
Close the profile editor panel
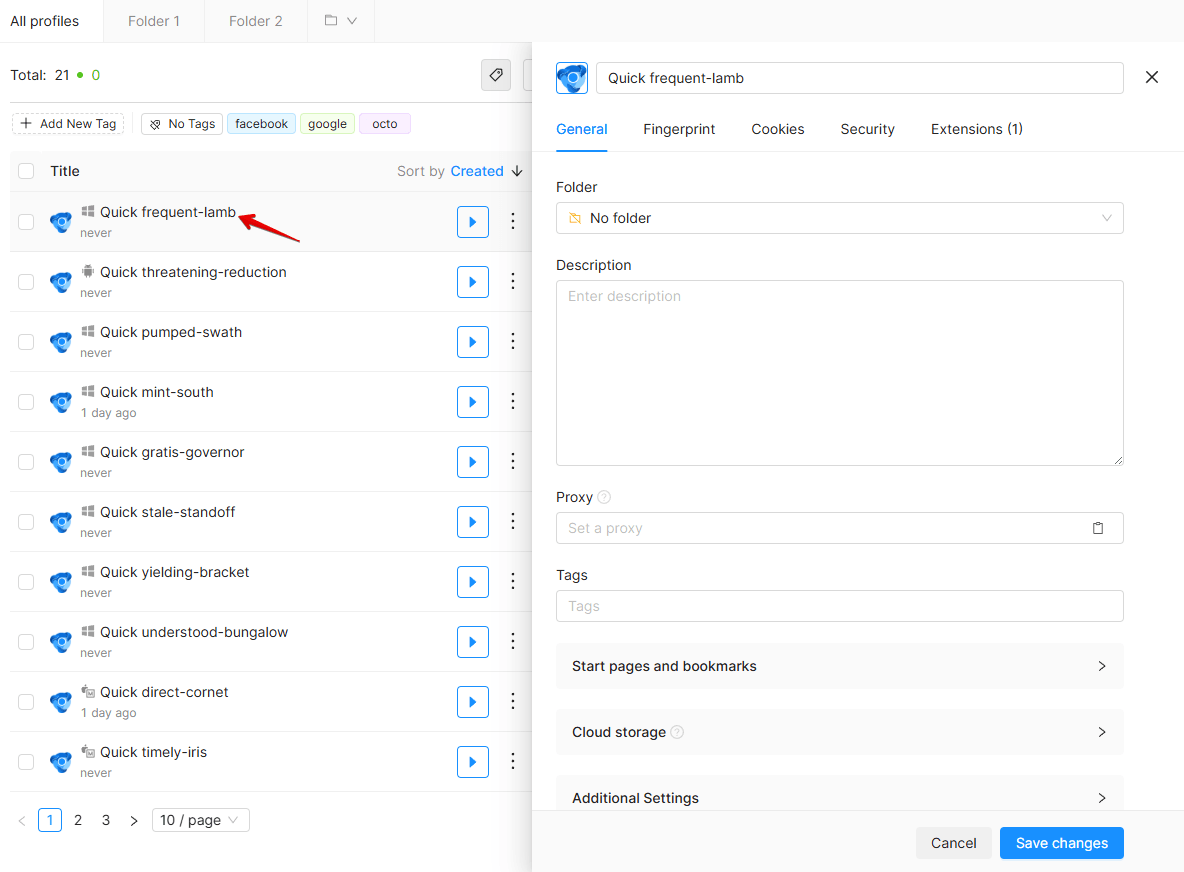coord(1152,77)
